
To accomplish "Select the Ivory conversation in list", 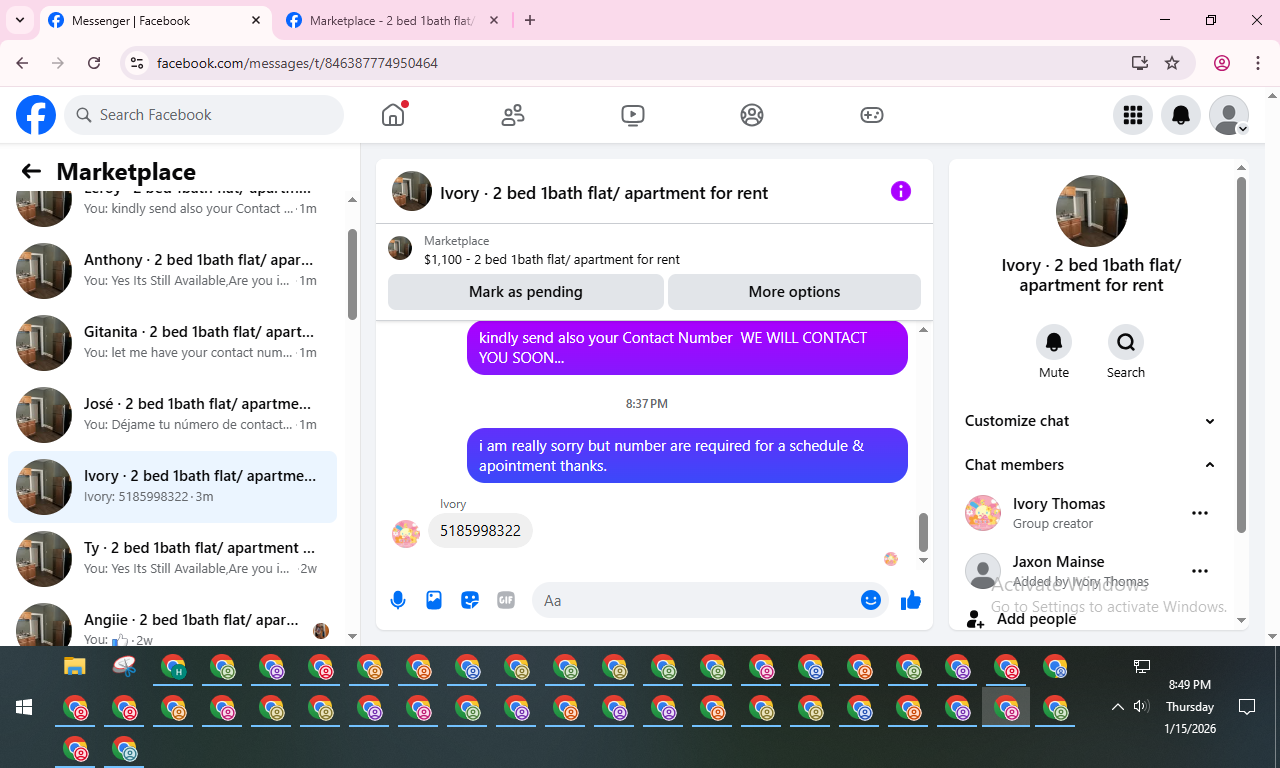I will [x=172, y=486].
